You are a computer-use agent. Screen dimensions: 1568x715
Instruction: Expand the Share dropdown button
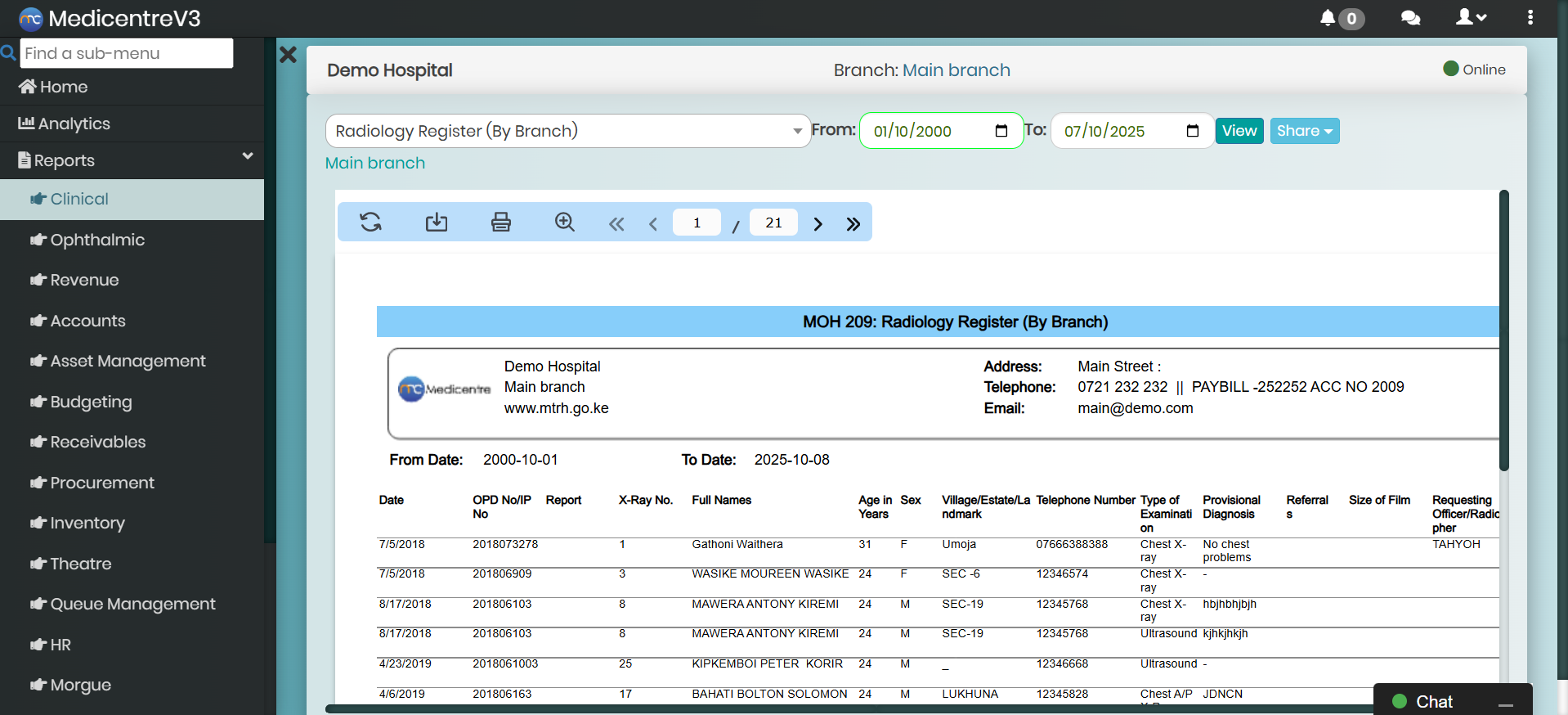click(x=1304, y=131)
